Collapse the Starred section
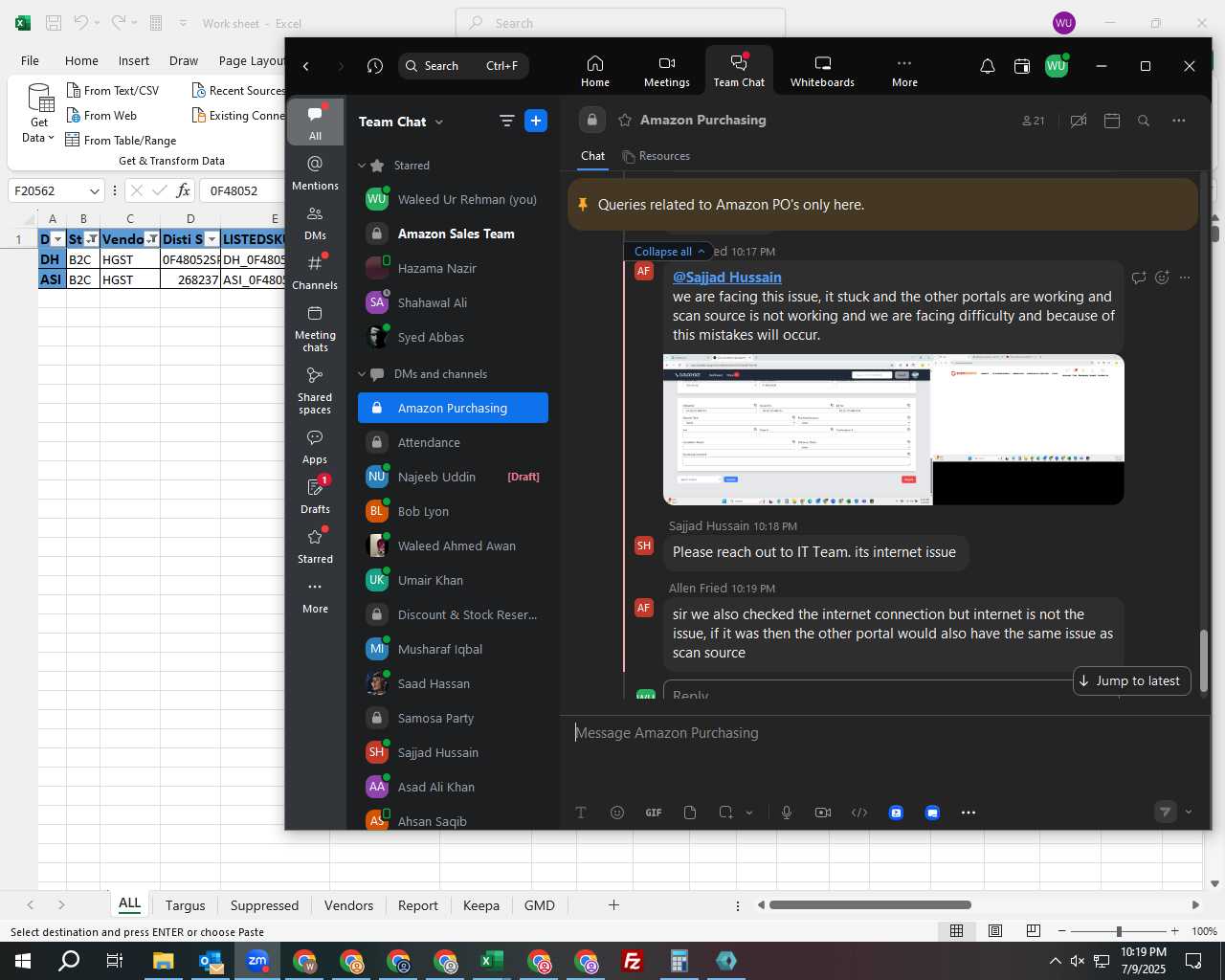The width and height of the screenshot is (1225, 980). pyautogui.click(x=362, y=166)
